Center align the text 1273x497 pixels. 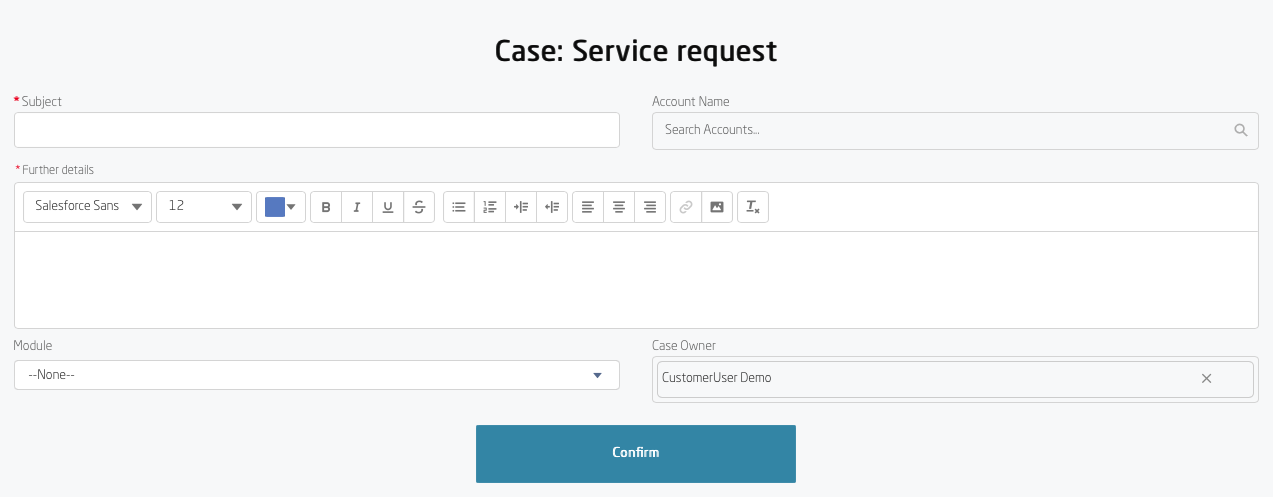[x=619, y=207]
